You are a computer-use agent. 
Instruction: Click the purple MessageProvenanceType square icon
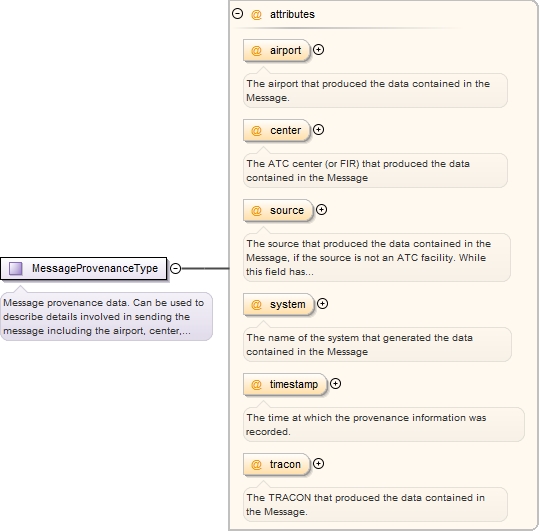point(15,269)
